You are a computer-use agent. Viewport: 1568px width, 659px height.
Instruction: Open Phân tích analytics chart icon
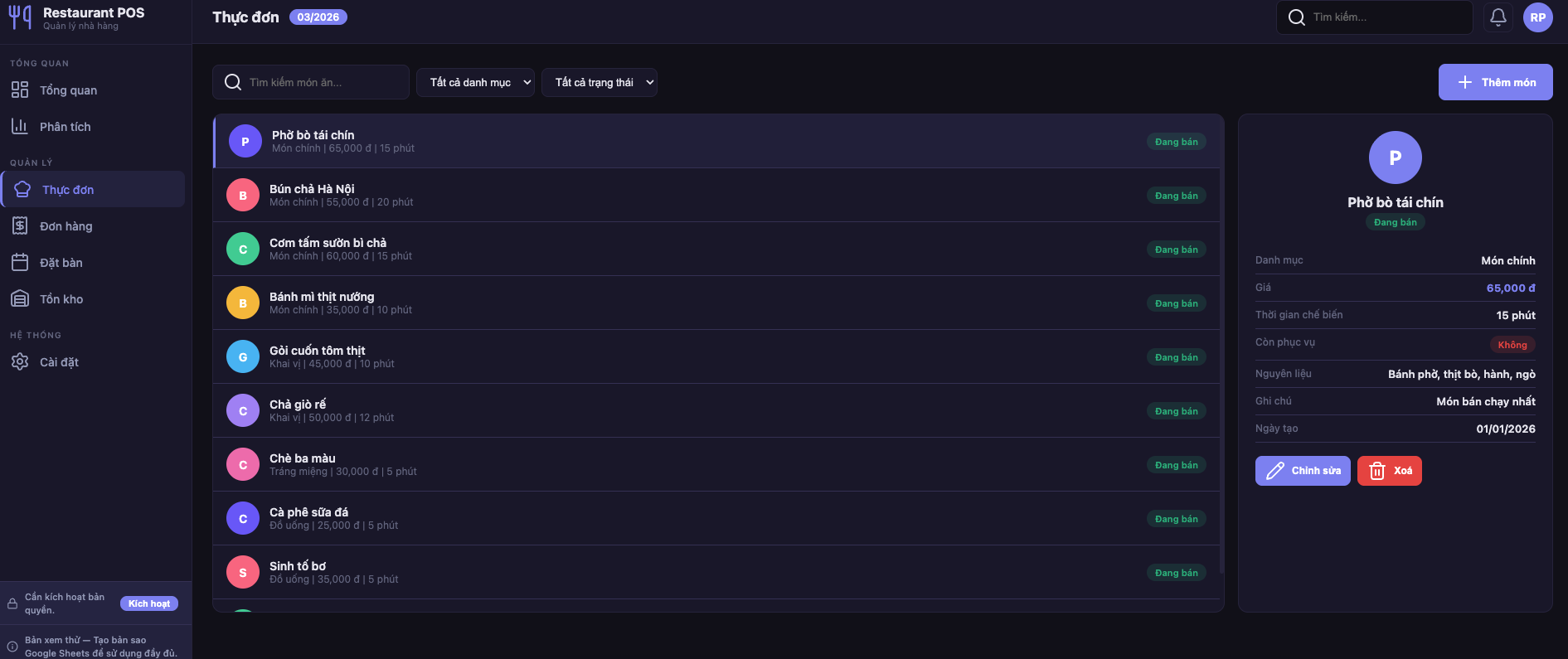point(20,127)
